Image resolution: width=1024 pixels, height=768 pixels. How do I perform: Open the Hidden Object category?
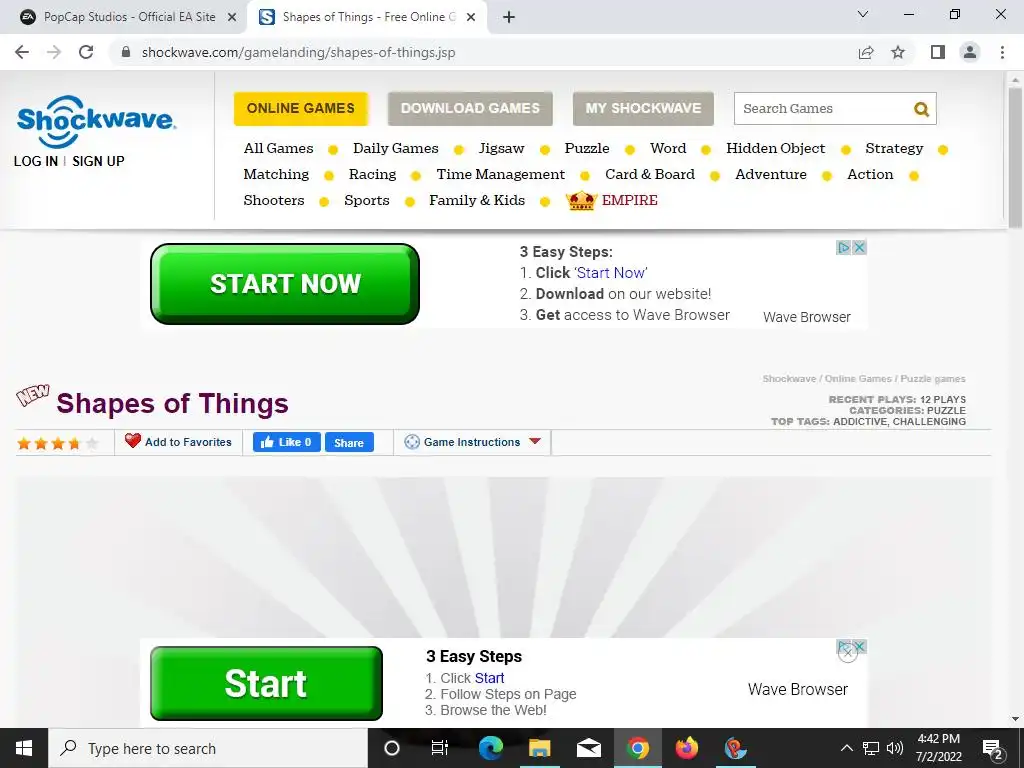(x=776, y=148)
